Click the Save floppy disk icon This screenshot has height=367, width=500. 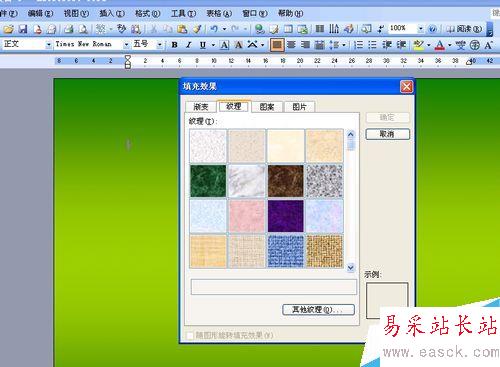click(23, 29)
